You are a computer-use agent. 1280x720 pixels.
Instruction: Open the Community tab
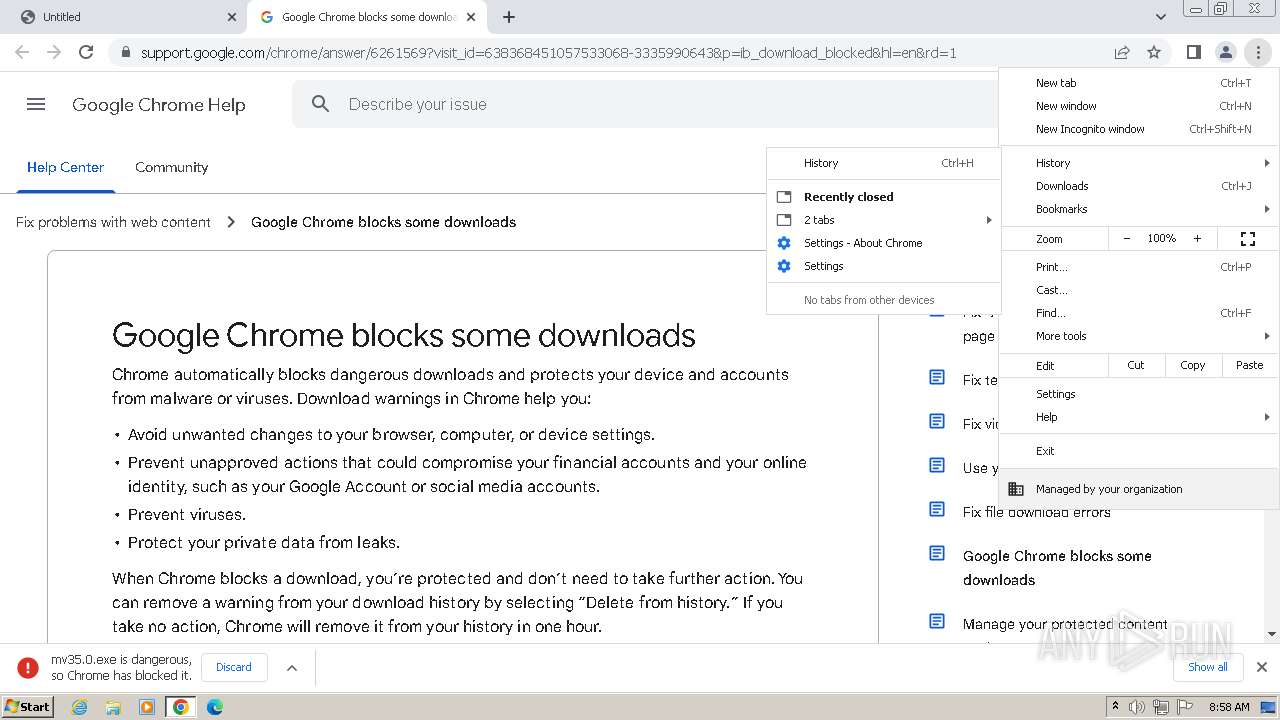[171, 167]
